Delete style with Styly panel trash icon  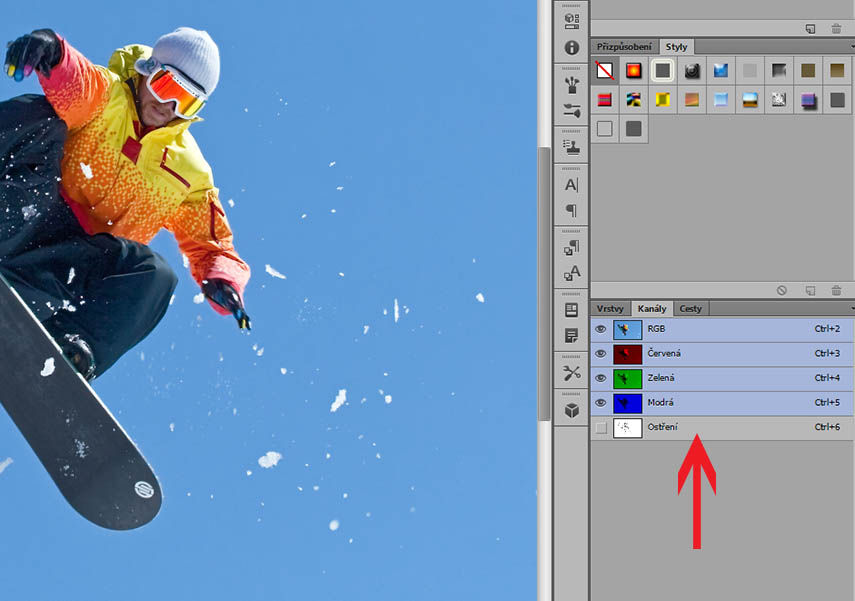[x=836, y=291]
